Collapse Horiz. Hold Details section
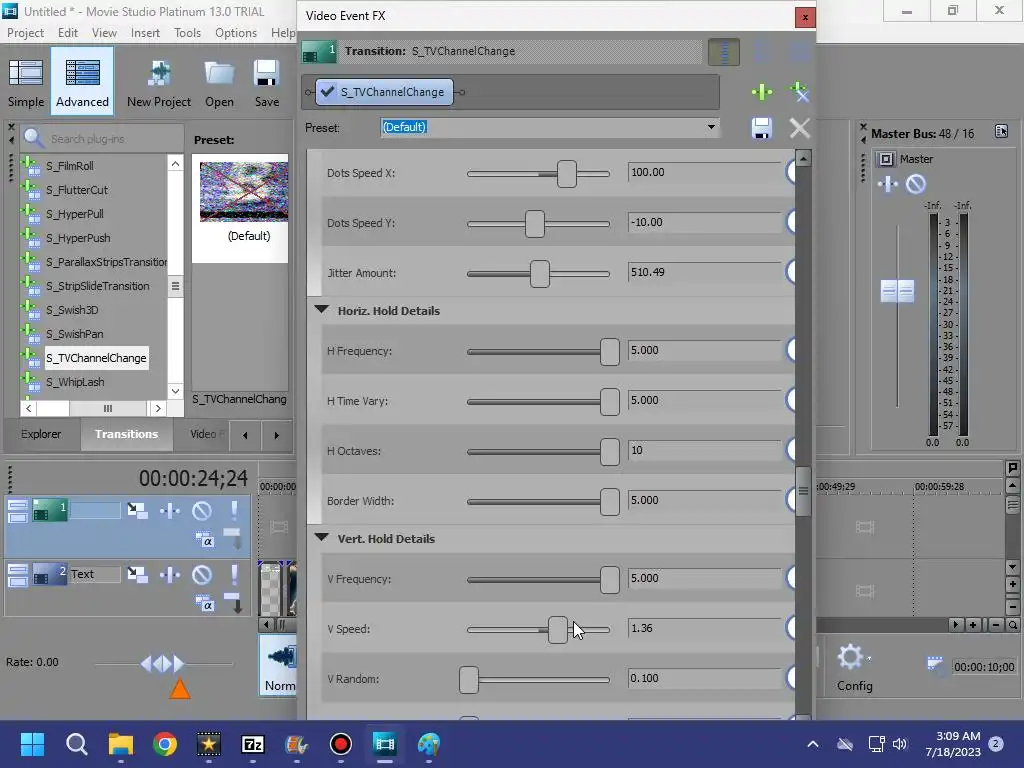The image size is (1024, 768). tap(321, 310)
